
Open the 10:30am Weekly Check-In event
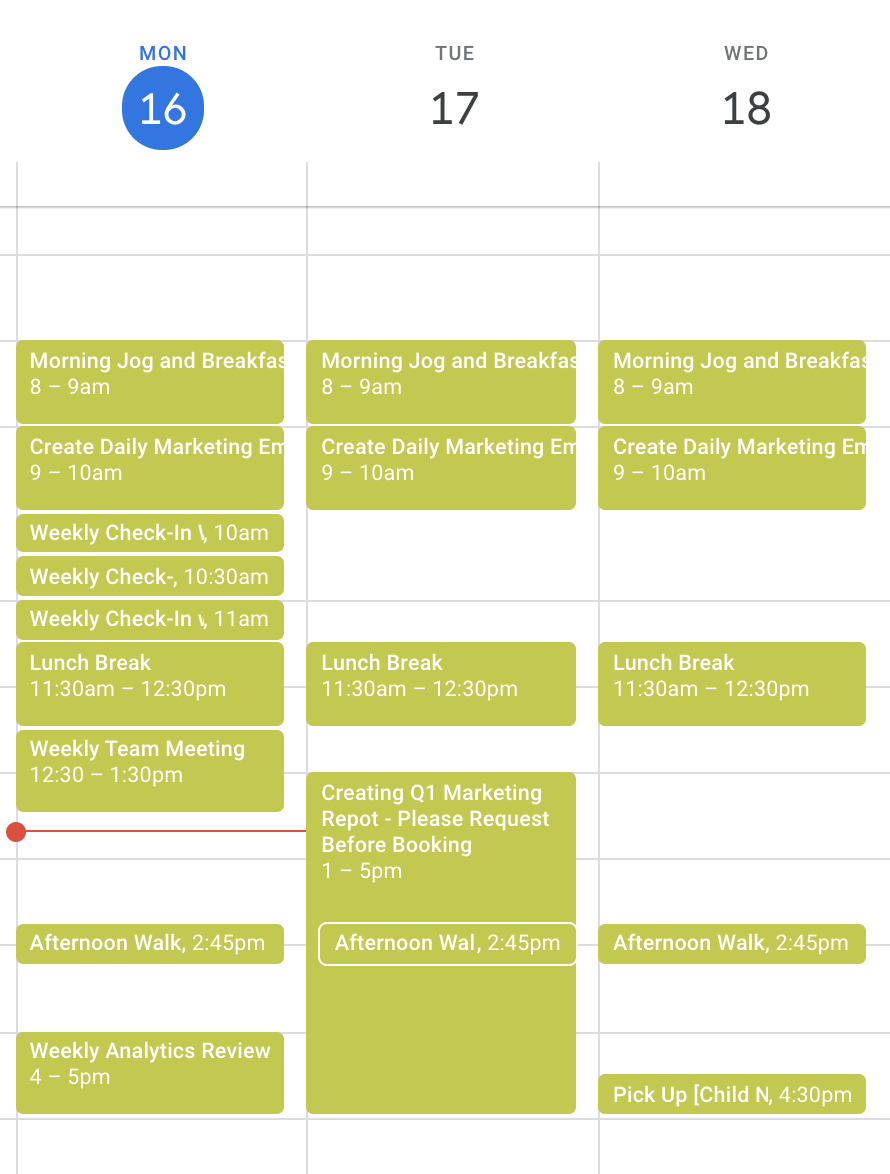coord(150,577)
